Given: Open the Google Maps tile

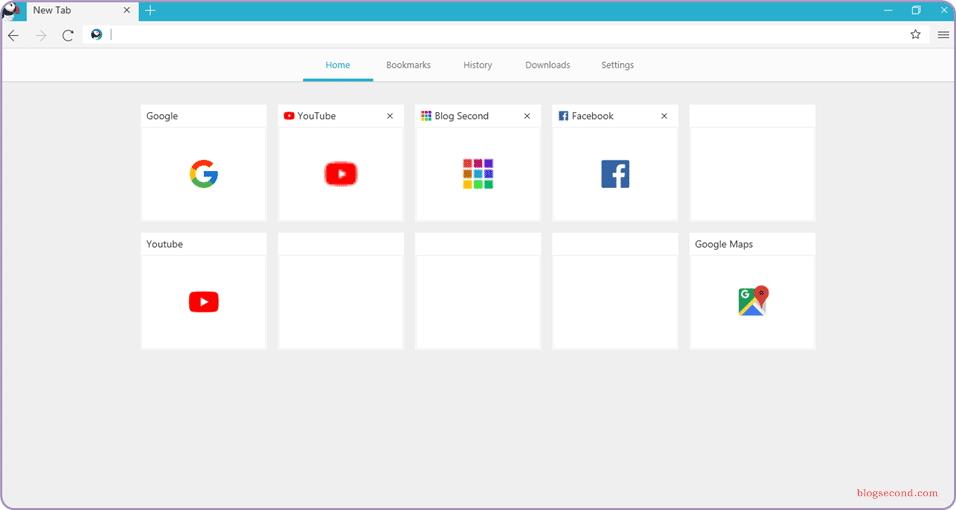Looking at the screenshot, I should click(x=752, y=290).
